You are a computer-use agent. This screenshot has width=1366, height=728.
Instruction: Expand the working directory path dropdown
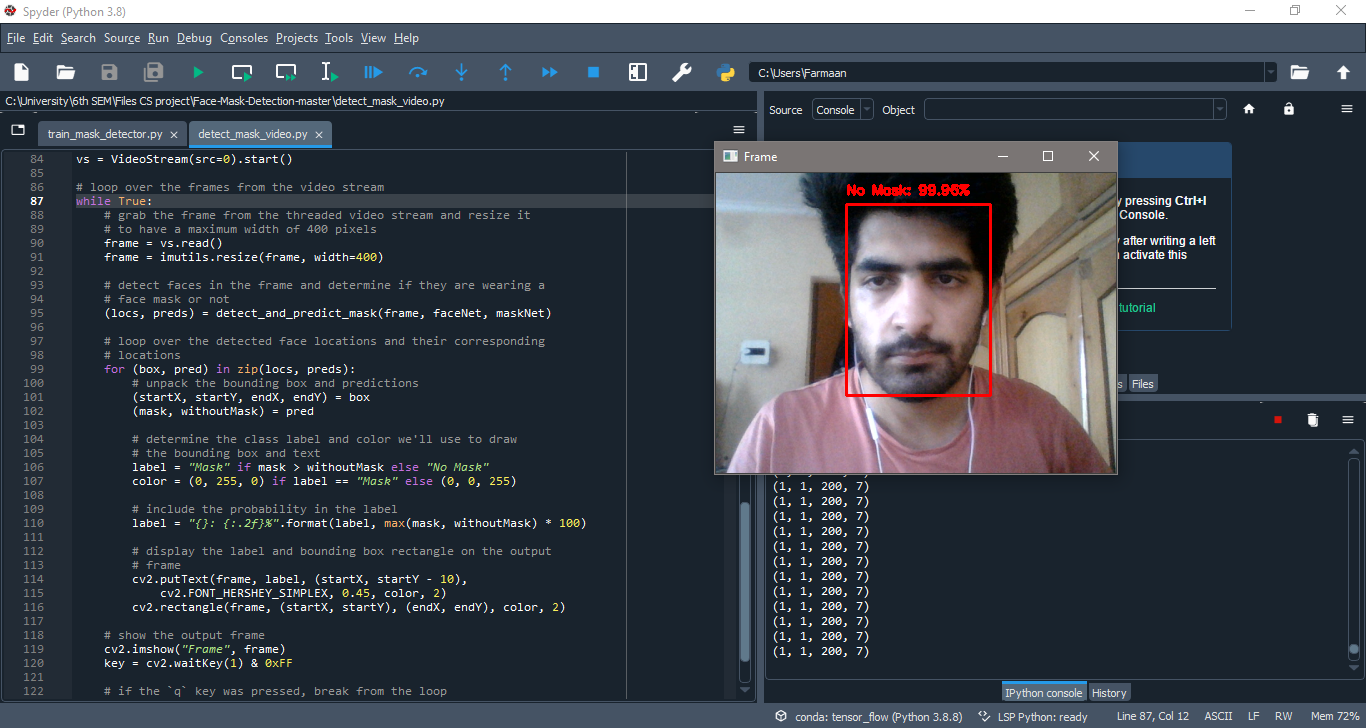click(x=1270, y=72)
